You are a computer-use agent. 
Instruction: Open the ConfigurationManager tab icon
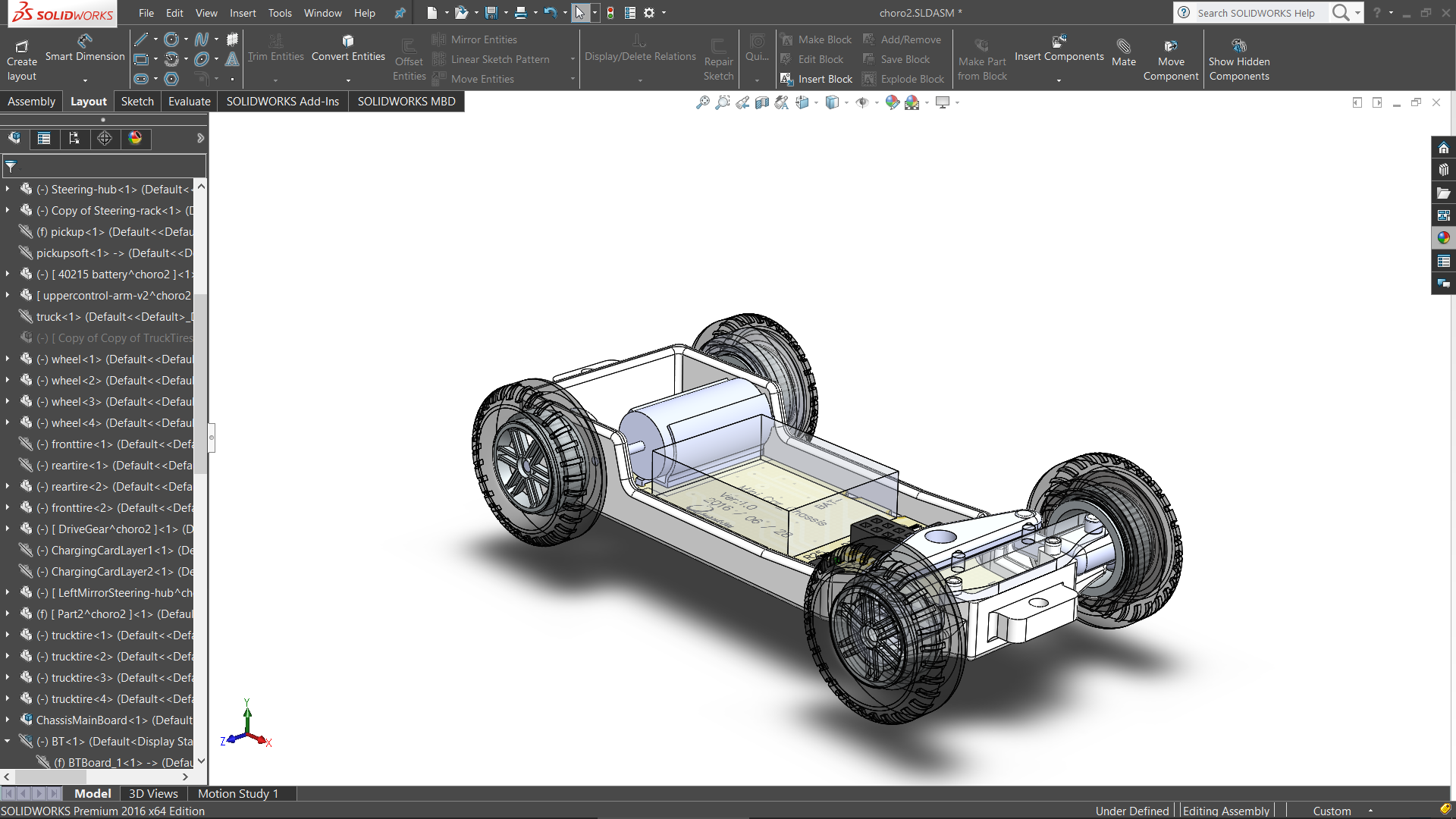(74, 138)
